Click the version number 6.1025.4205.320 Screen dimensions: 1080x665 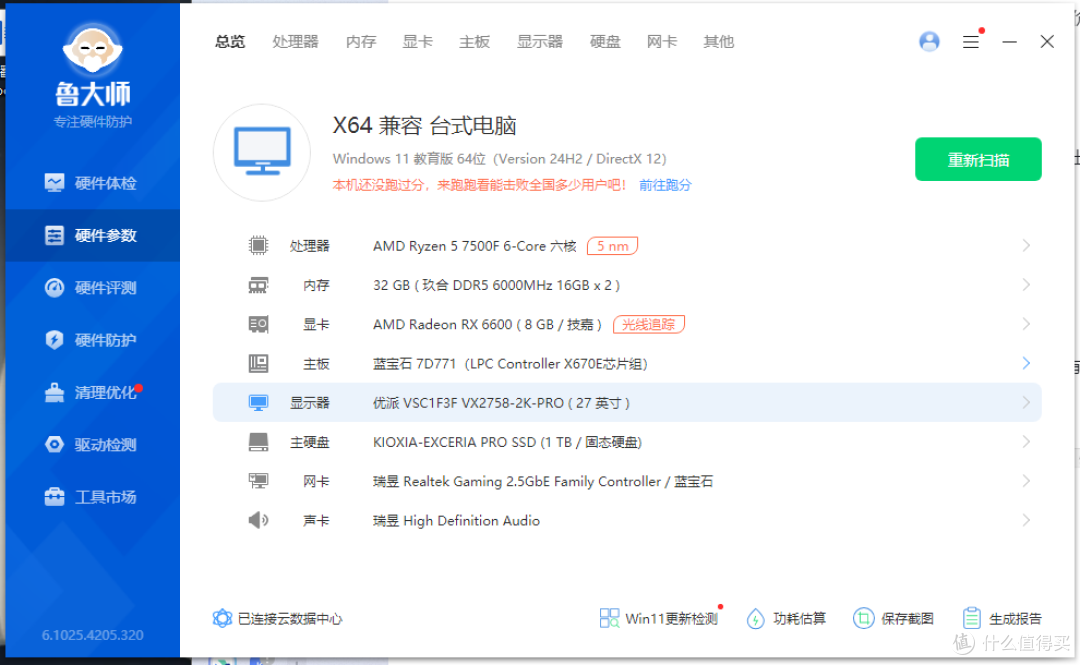[x=92, y=635]
